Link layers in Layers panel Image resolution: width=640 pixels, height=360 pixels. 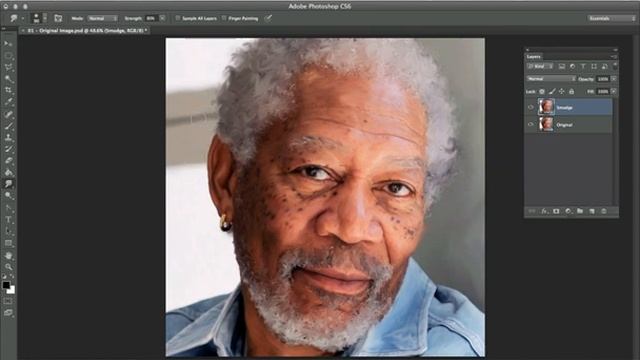click(532, 211)
